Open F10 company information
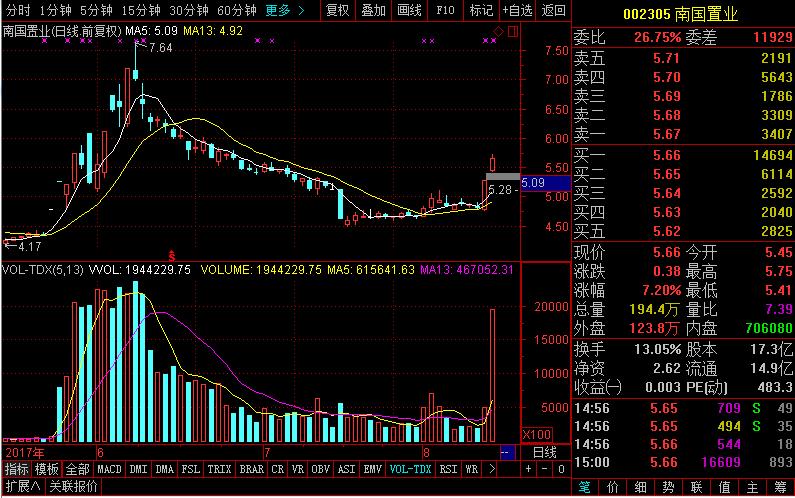Image resolution: width=795 pixels, height=498 pixels. pyautogui.click(x=445, y=10)
